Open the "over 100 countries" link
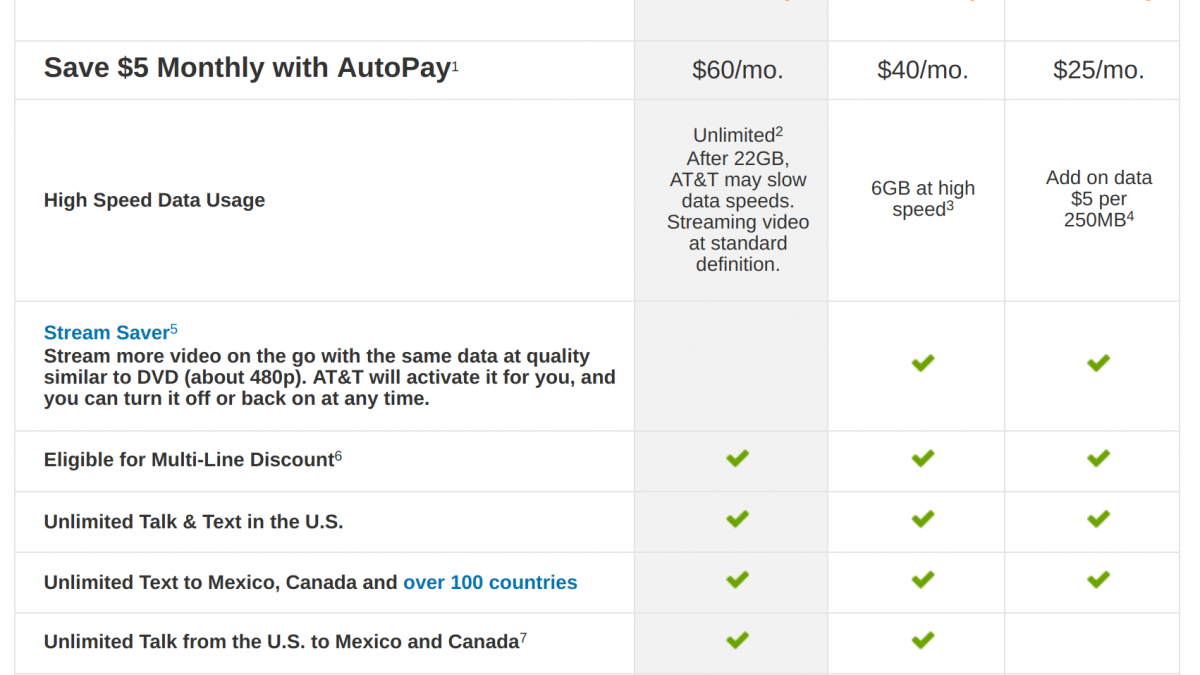 point(490,582)
